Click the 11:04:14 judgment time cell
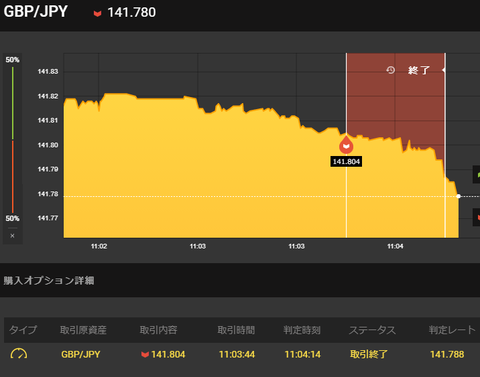This screenshot has height=377, width=480. [x=302, y=354]
